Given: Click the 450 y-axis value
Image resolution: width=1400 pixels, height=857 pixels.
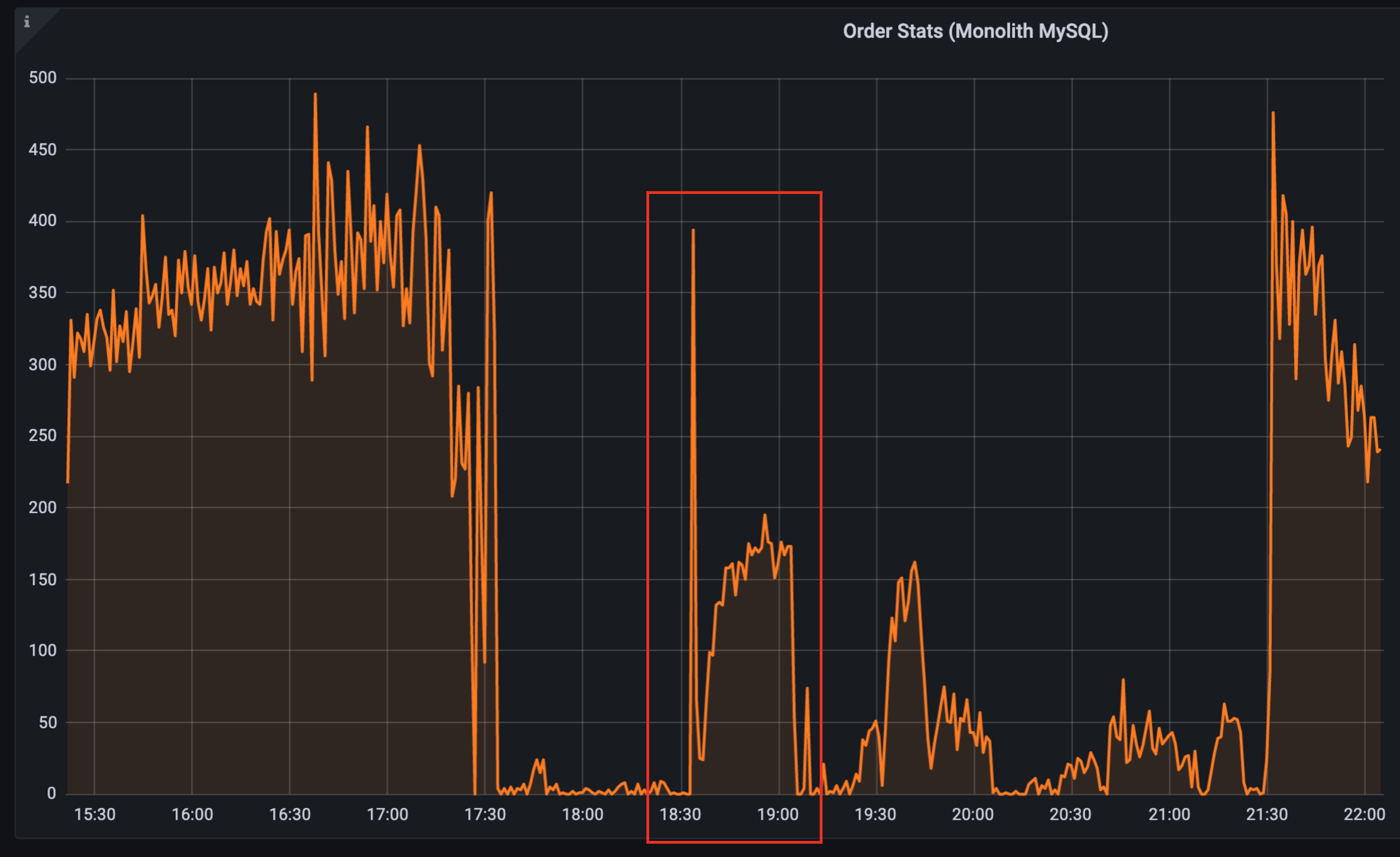Looking at the screenshot, I should 43,149.
